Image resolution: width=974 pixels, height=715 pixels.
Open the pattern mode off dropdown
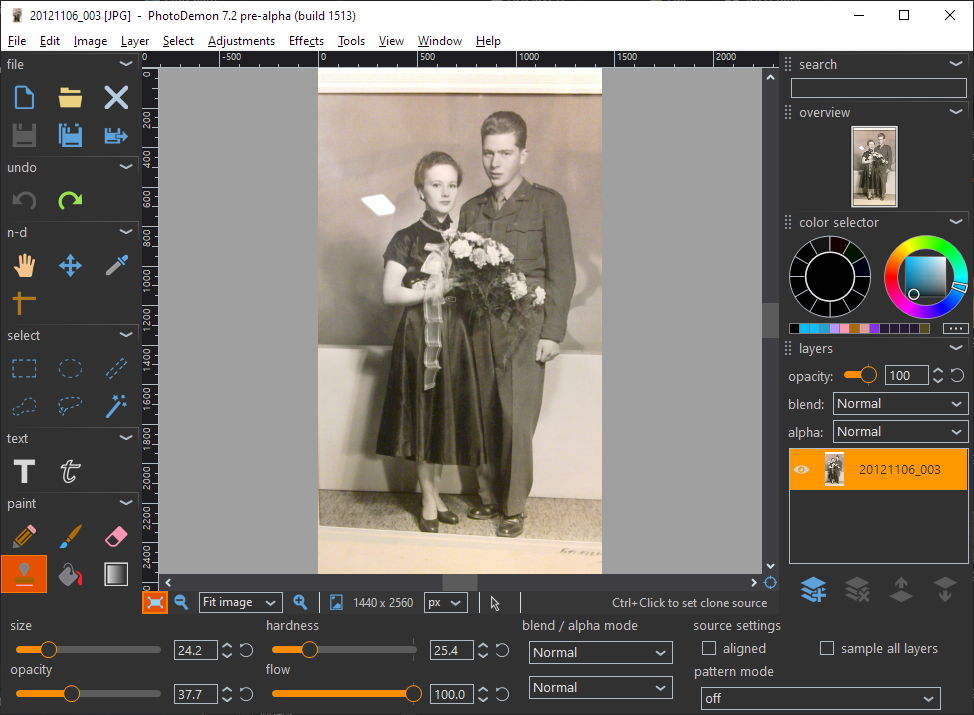pos(820,698)
